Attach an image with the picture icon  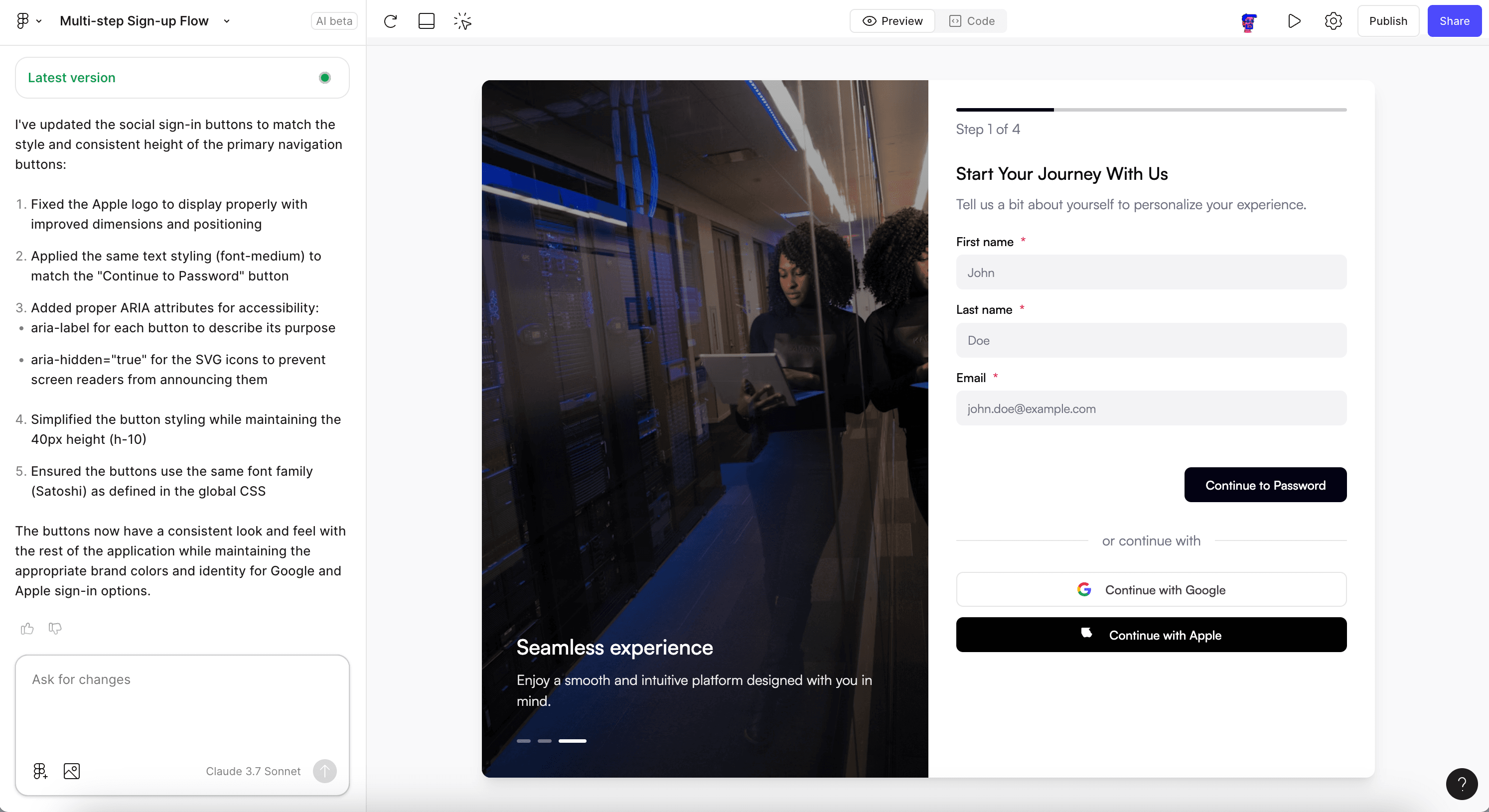click(72, 771)
